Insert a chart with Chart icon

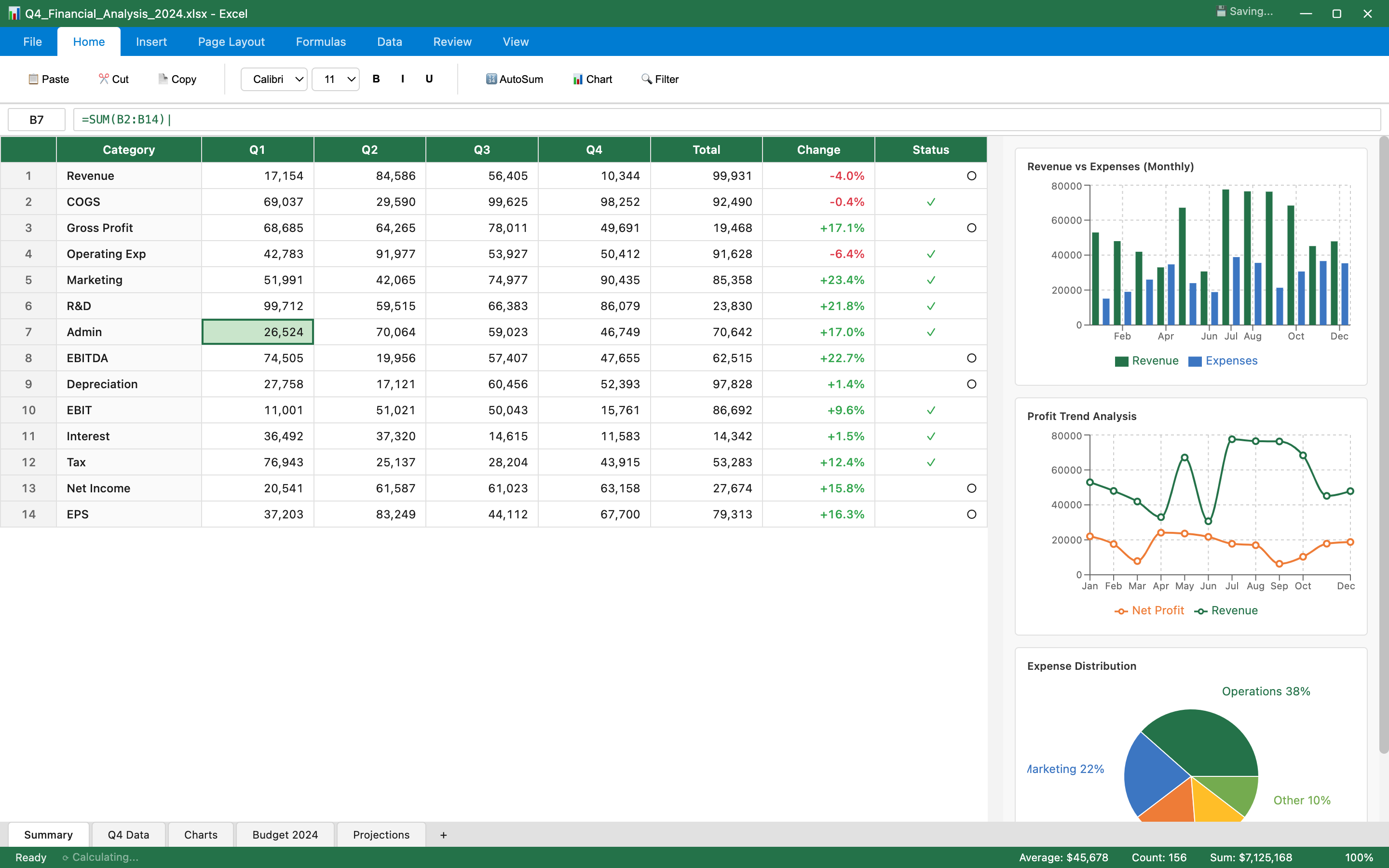[x=577, y=79]
